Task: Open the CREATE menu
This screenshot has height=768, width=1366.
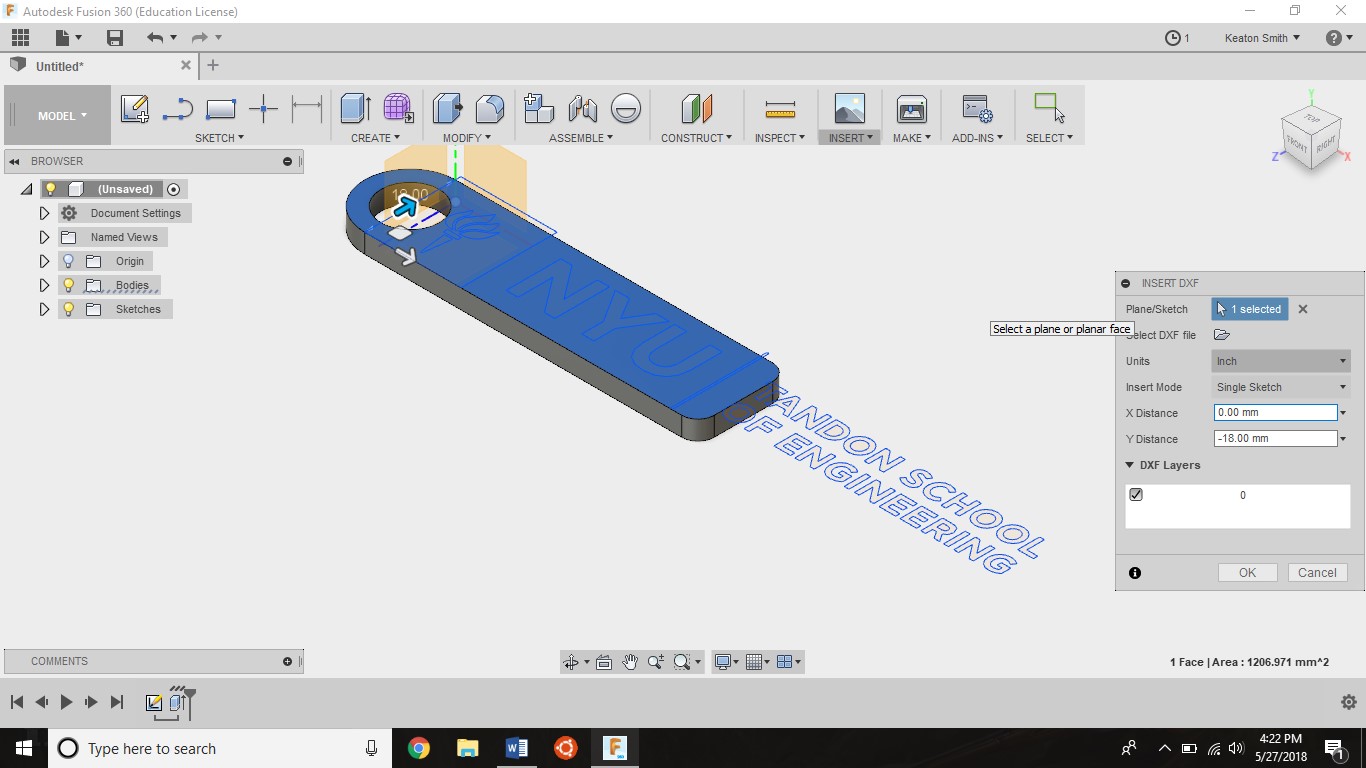Action: coord(375,138)
